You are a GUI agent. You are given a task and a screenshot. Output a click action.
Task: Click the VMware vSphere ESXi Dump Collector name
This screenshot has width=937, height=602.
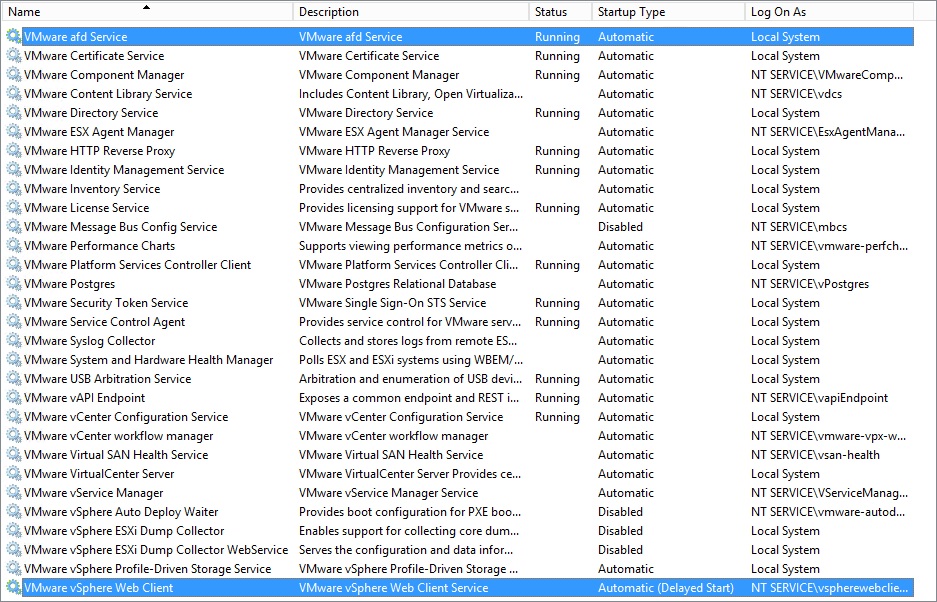(x=124, y=531)
